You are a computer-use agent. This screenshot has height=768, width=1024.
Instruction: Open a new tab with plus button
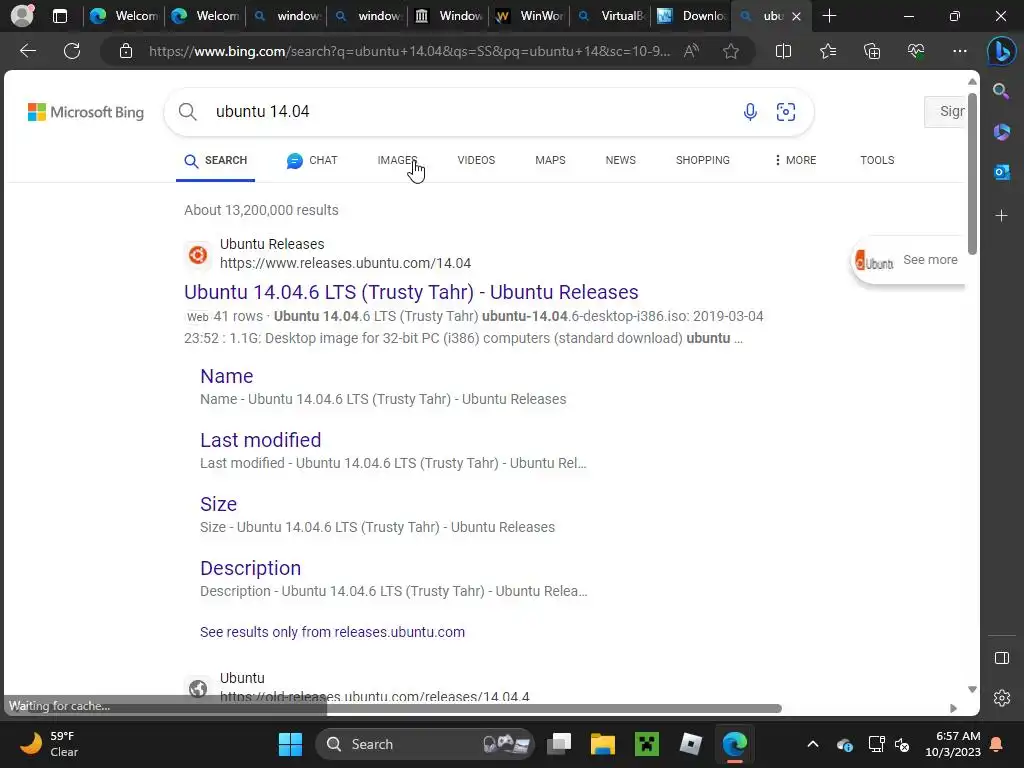[829, 16]
